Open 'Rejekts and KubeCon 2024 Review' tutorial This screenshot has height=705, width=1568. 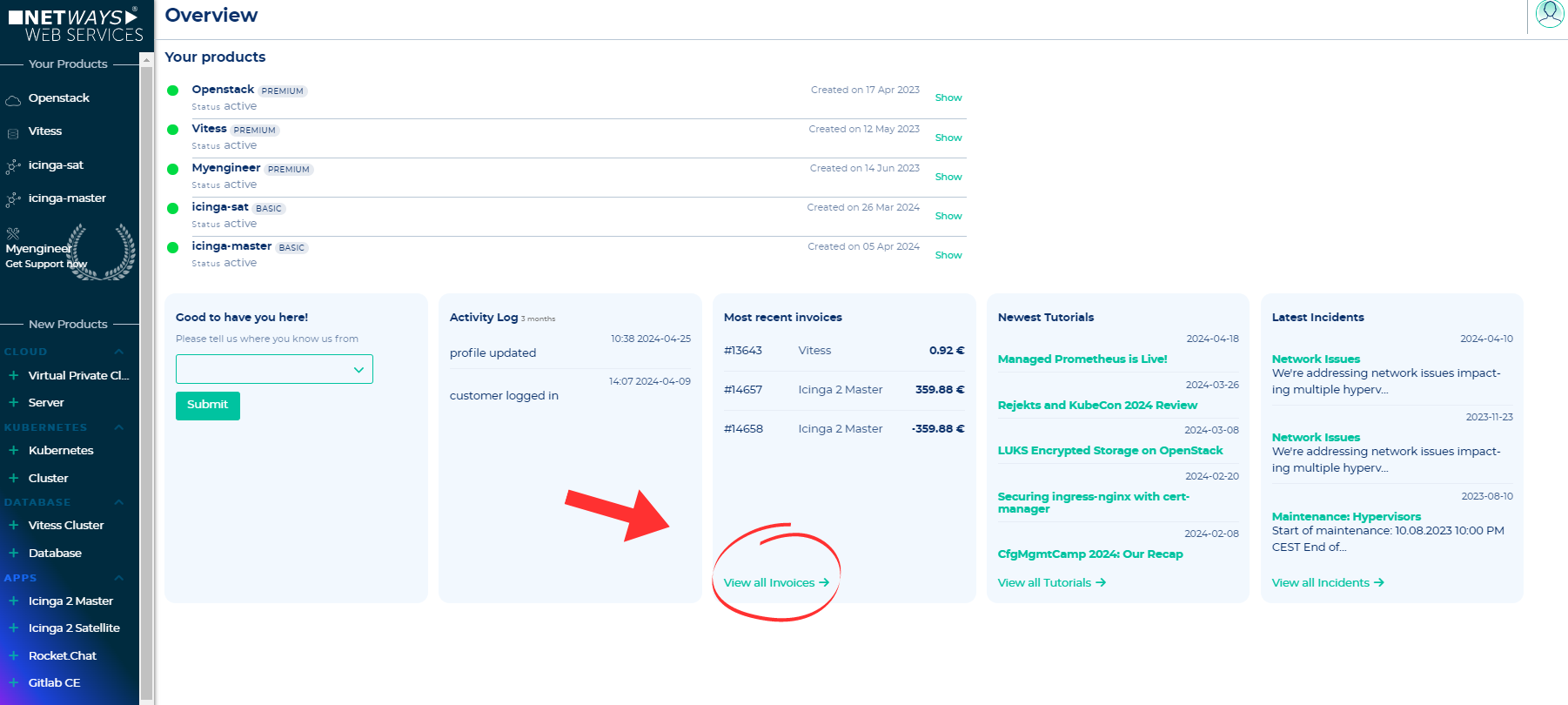(x=1097, y=405)
